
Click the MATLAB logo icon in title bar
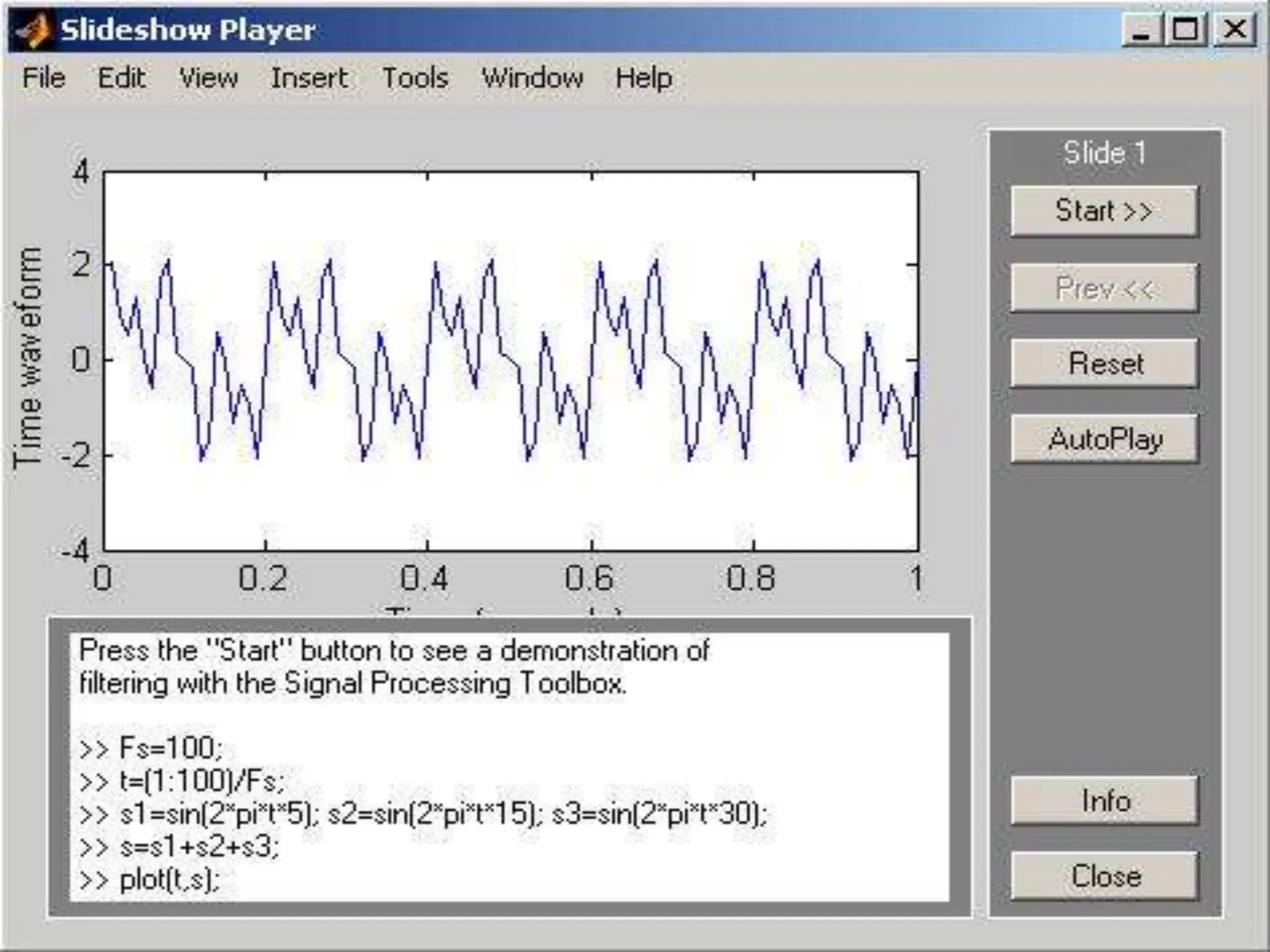click(33, 30)
